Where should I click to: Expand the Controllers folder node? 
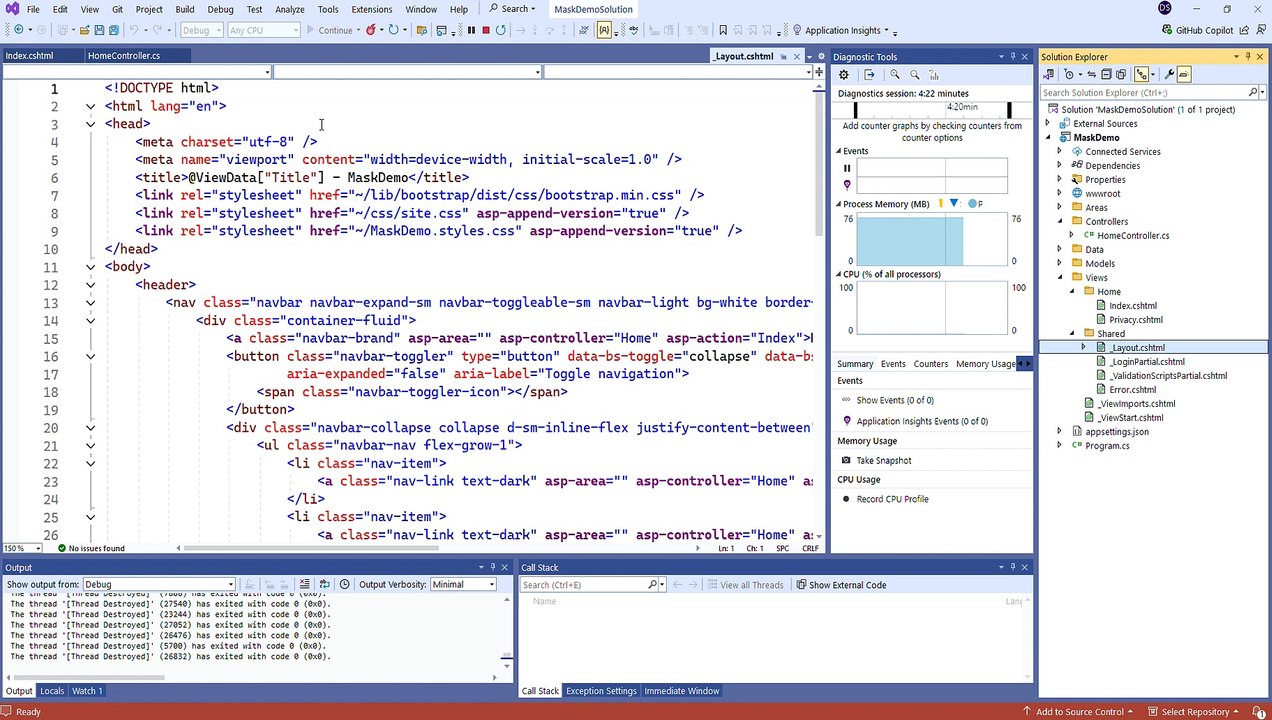pyautogui.click(x=1060, y=221)
